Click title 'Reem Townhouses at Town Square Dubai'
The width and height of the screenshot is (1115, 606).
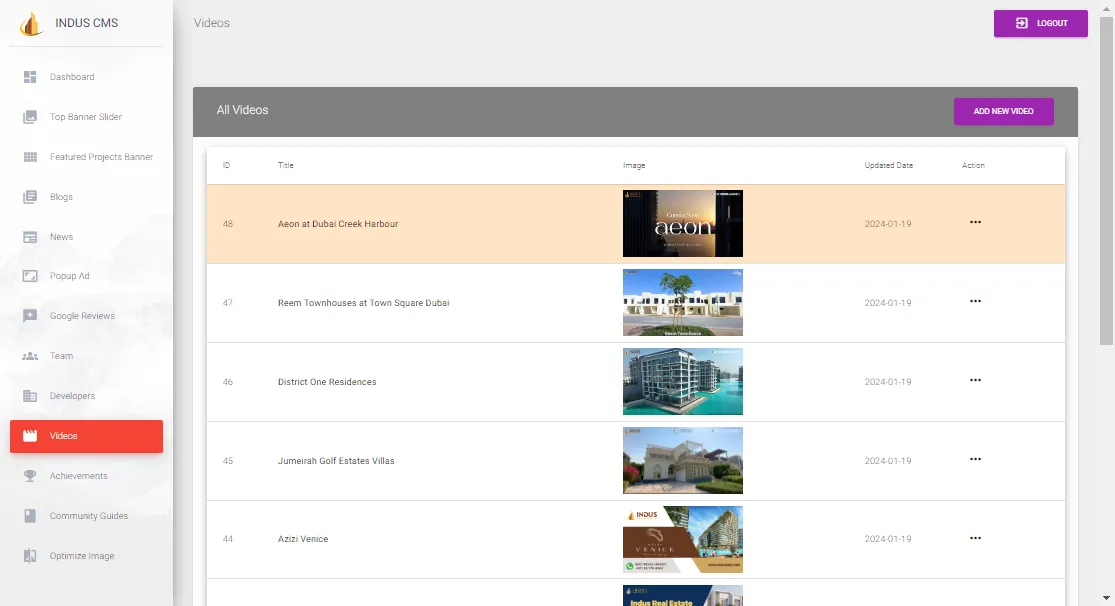pyautogui.click(x=363, y=302)
